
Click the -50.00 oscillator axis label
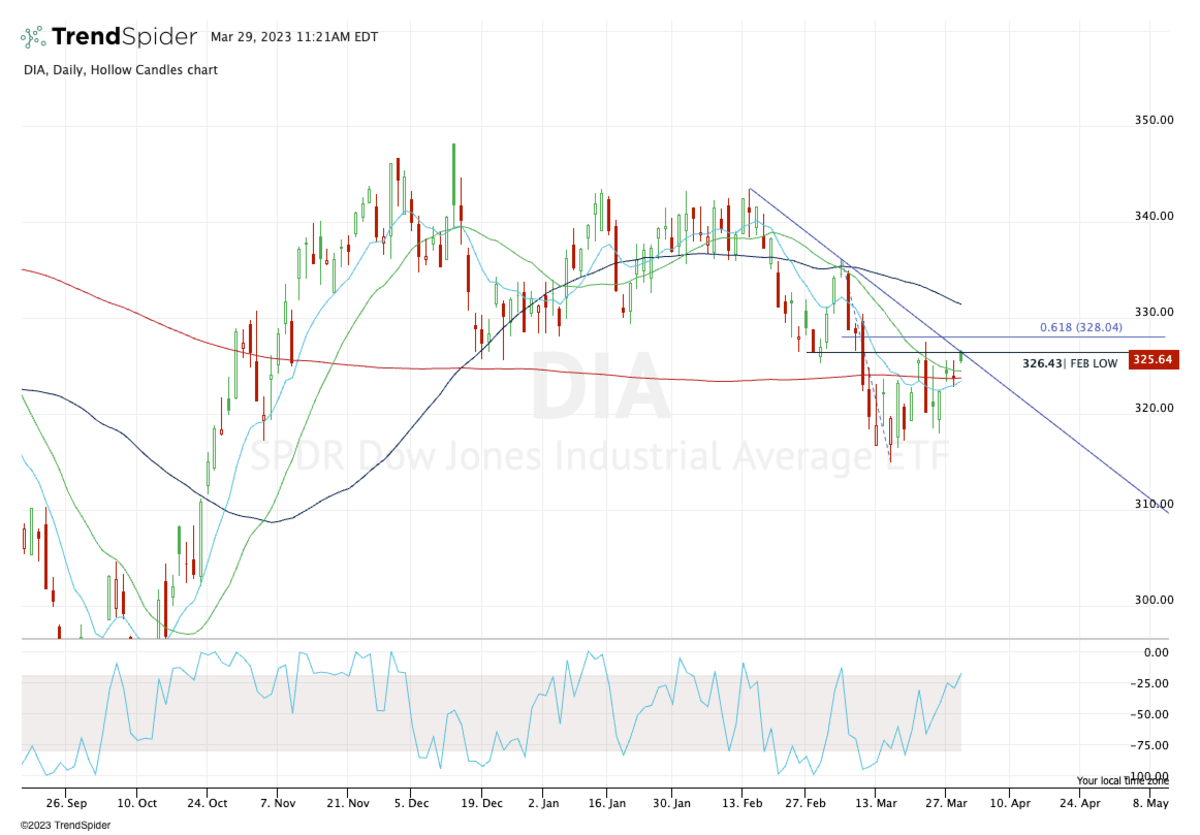tap(1152, 714)
